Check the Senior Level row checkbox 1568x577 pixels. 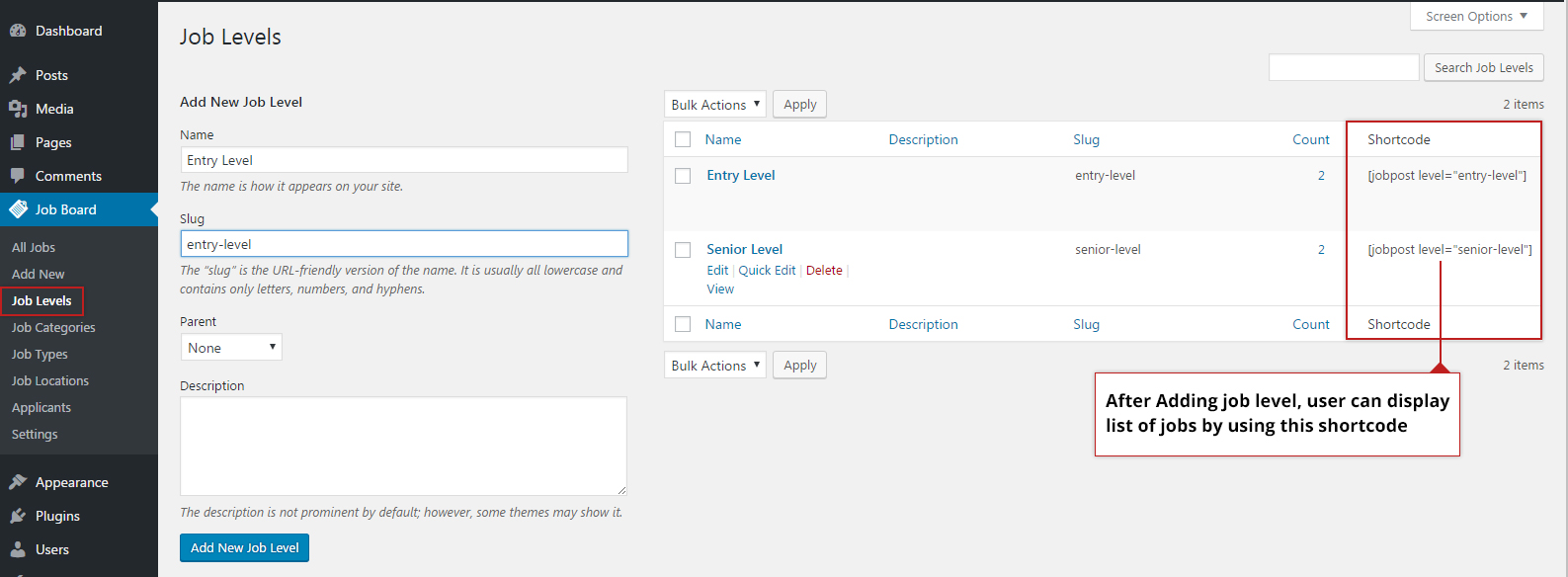[683, 250]
